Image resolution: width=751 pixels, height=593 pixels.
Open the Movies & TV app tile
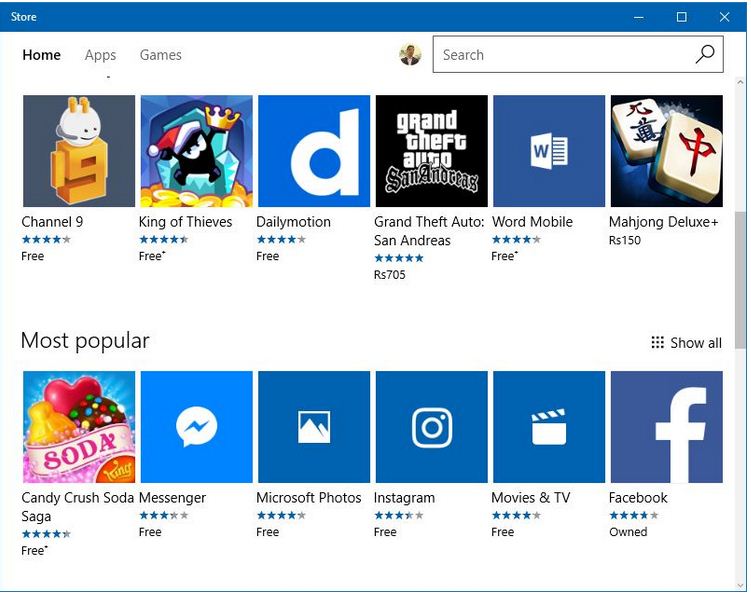(x=549, y=427)
